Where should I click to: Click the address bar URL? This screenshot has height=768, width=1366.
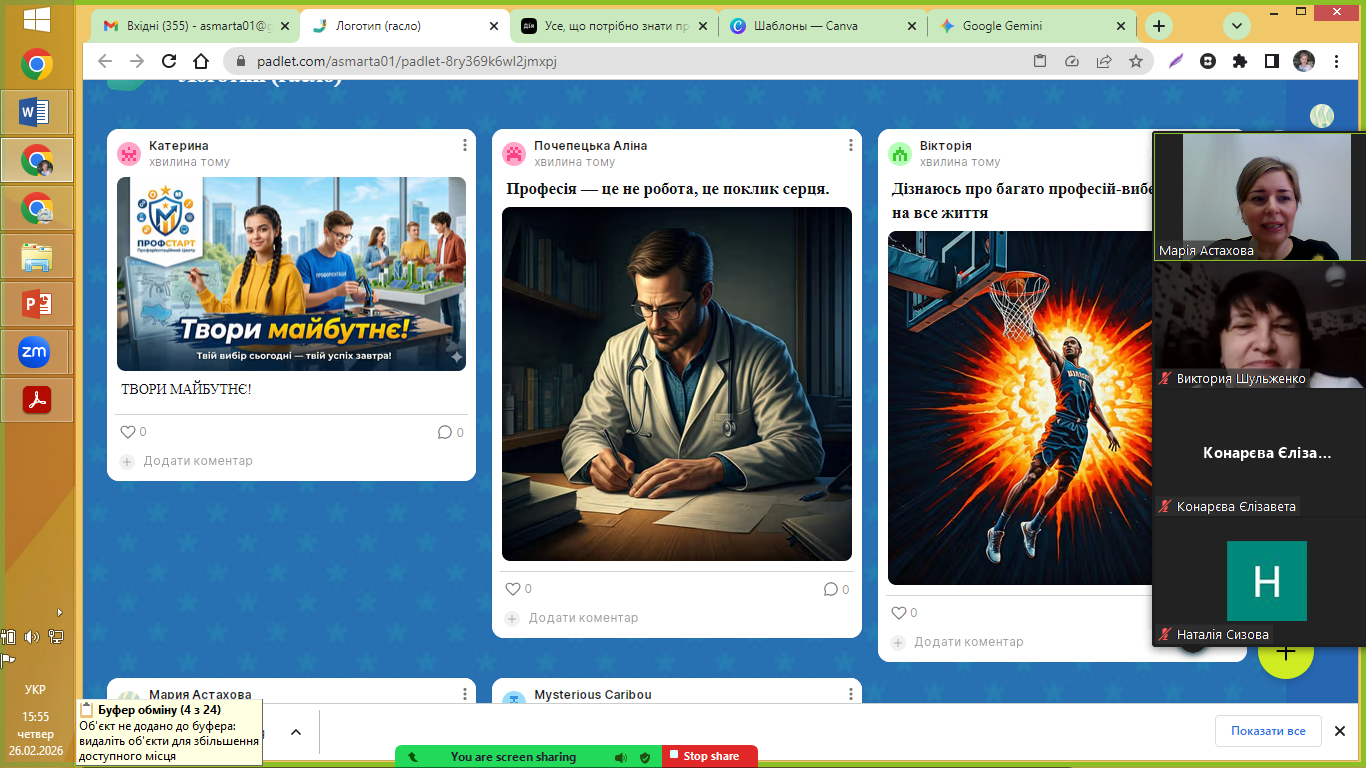coord(406,61)
